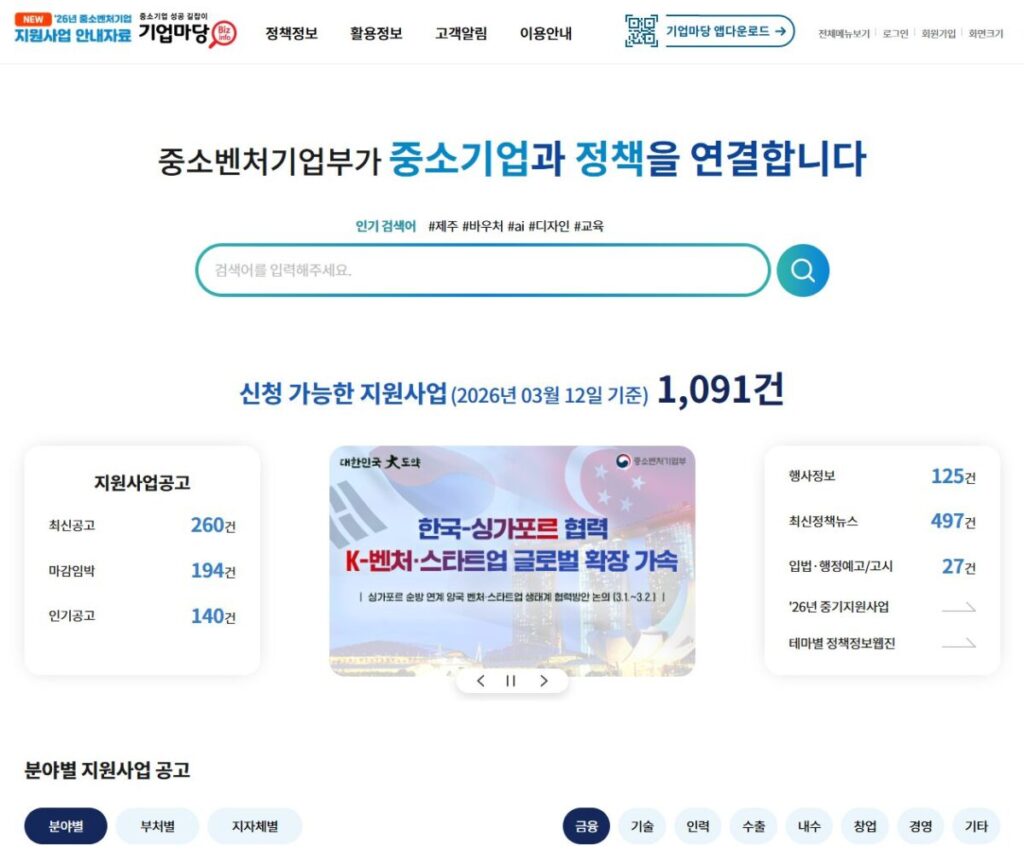Click the NEW badge beside 지원사업 안내자료
This screenshot has width=1024, height=863.
[x=31, y=17]
